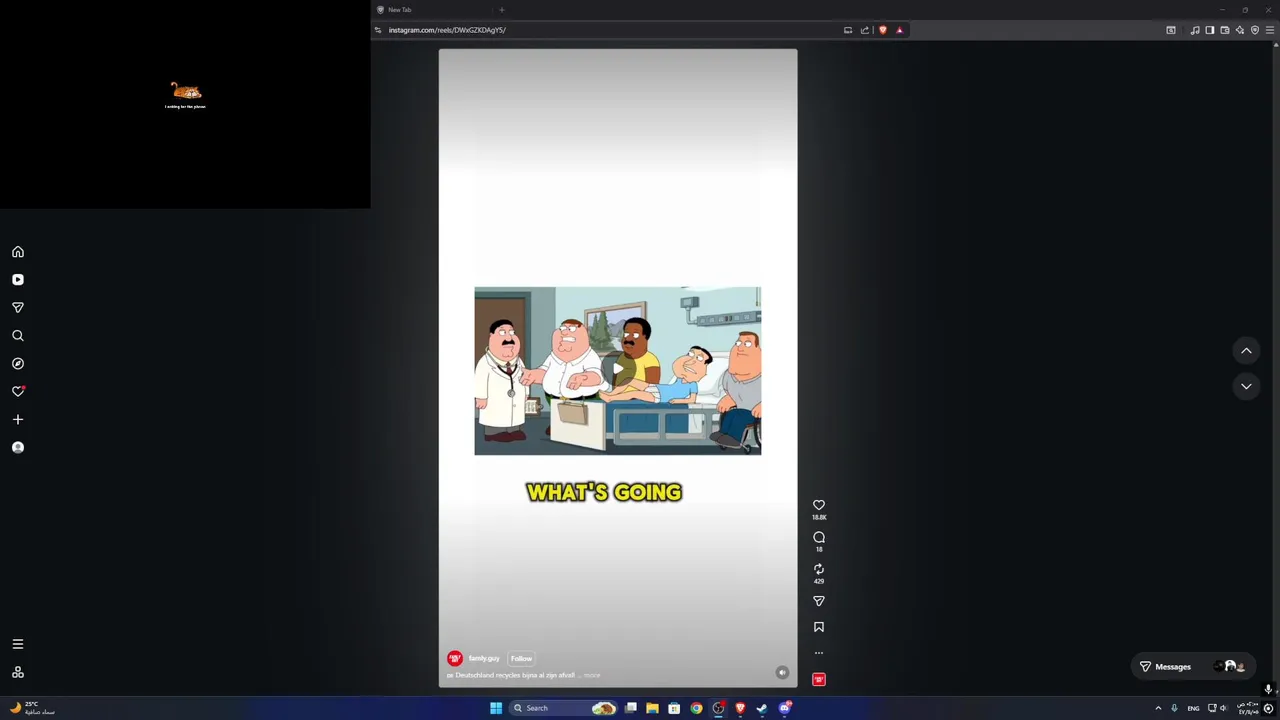Open a new tab with plus button
Screen dimensions: 1280x720
click(x=502, y=10)
